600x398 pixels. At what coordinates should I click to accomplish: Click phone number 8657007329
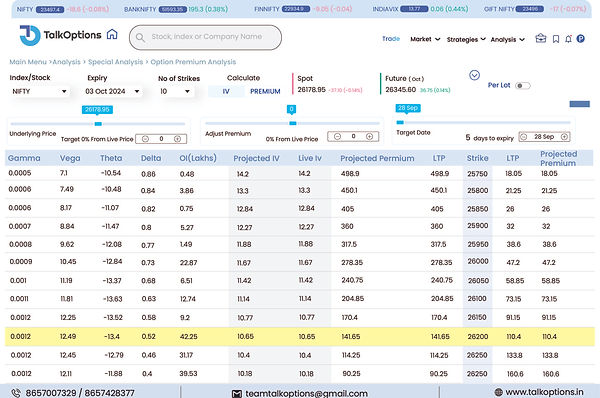click(51, 393)
